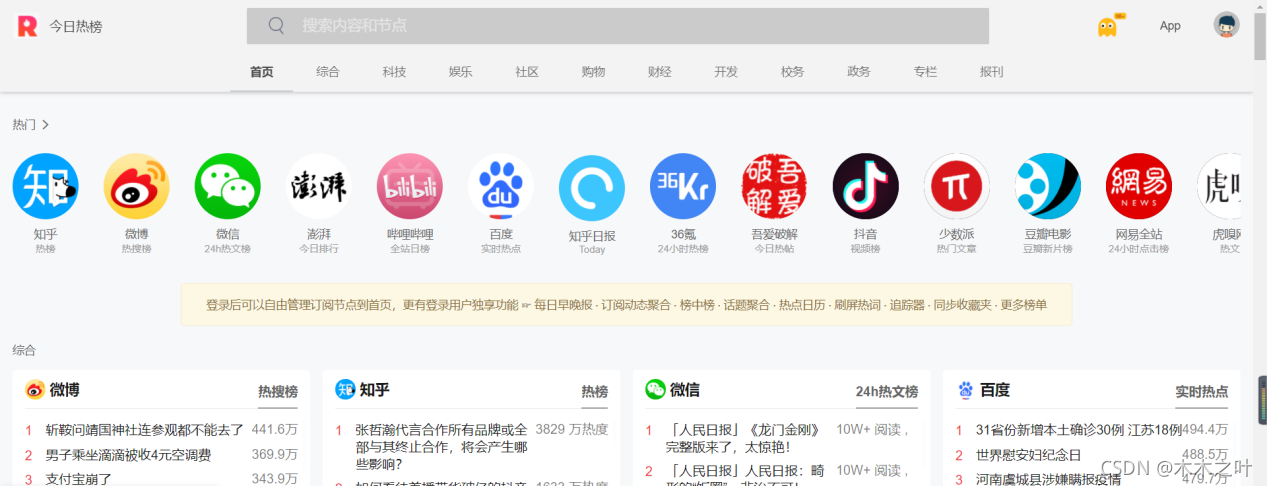Expand the 热门 section arrow
The width and height of the screenshot is (1267, 486).
point(46,125)
